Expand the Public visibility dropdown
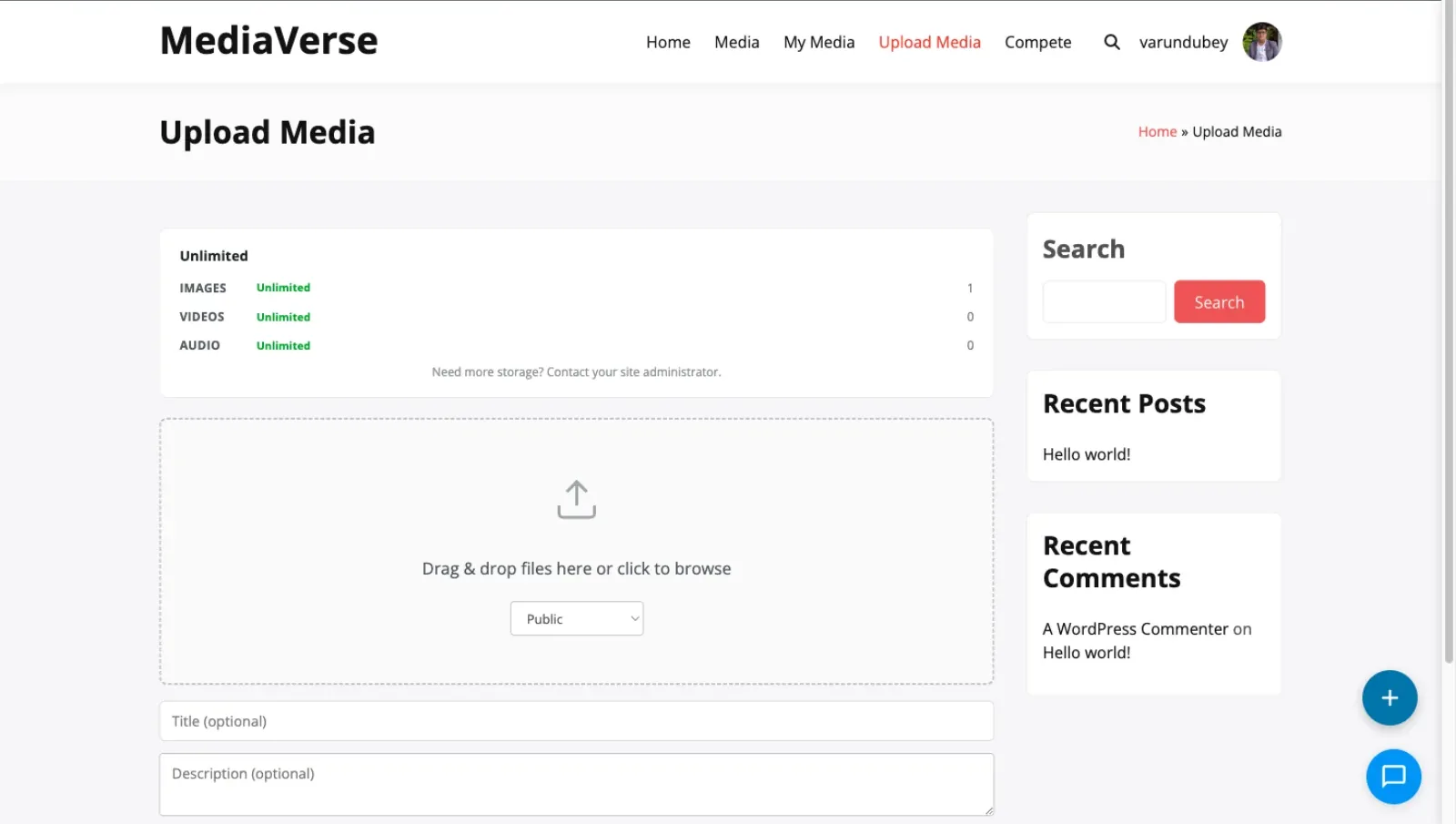 click(x=577, y=618)
